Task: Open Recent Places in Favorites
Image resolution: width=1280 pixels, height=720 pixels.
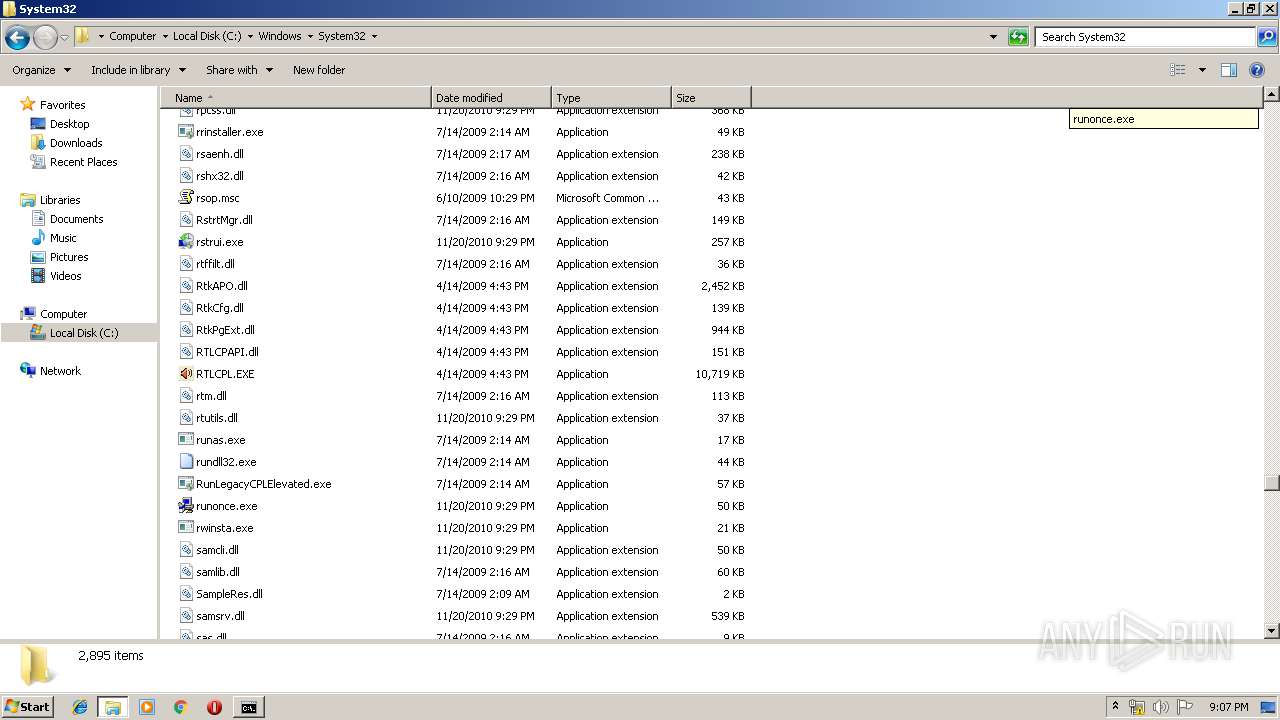Action: click(x=83, y=162)
